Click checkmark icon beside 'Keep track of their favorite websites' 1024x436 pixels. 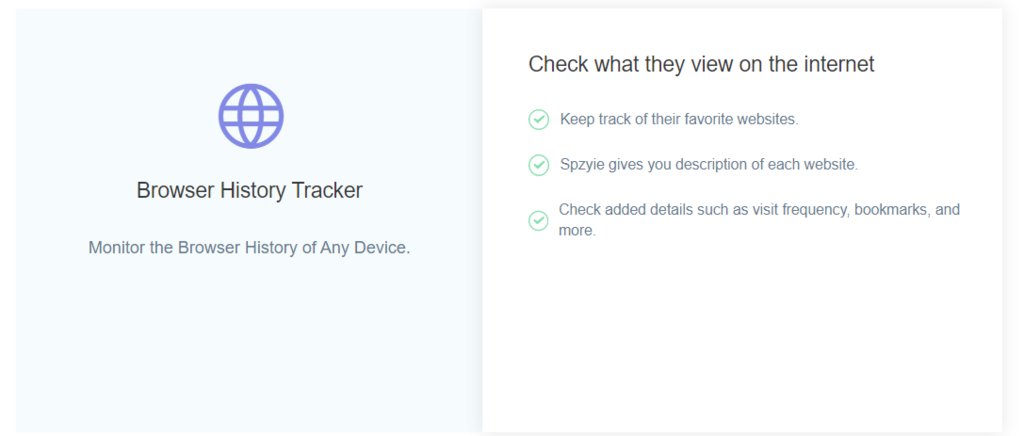538,119
